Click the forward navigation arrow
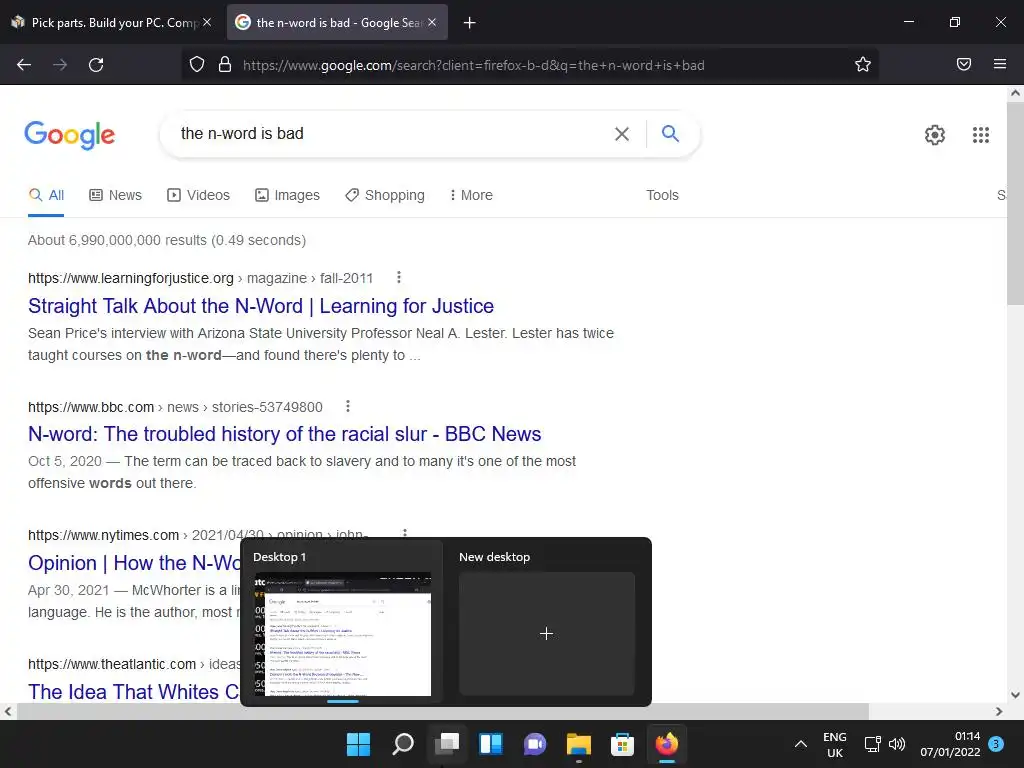The image size is (1024, 768). [x=60, y=65]
